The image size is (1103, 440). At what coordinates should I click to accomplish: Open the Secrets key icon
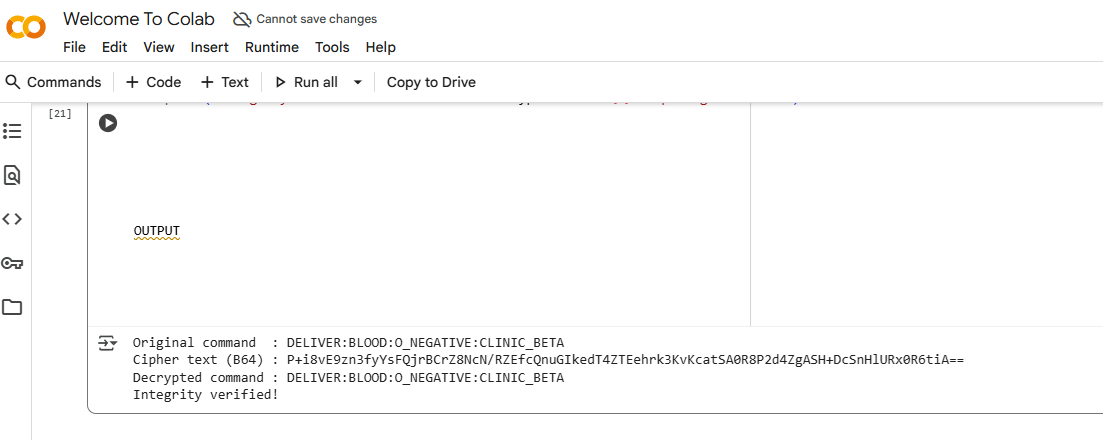coord(12,263)
